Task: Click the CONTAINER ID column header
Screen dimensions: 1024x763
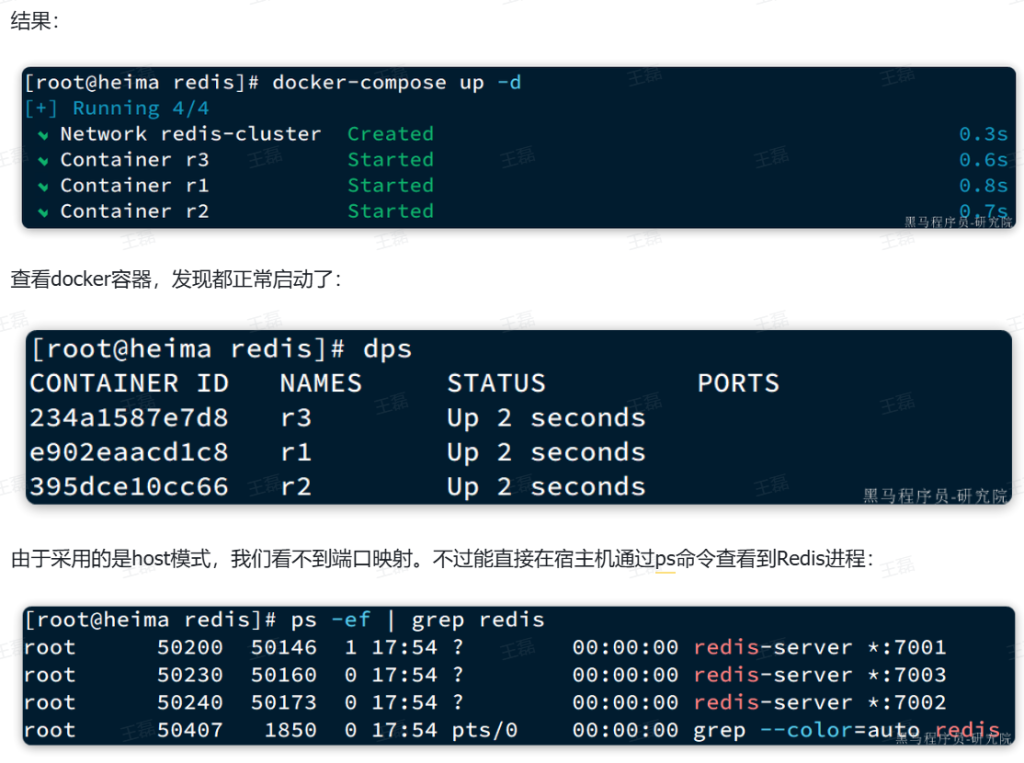Action: pos(129,383)
